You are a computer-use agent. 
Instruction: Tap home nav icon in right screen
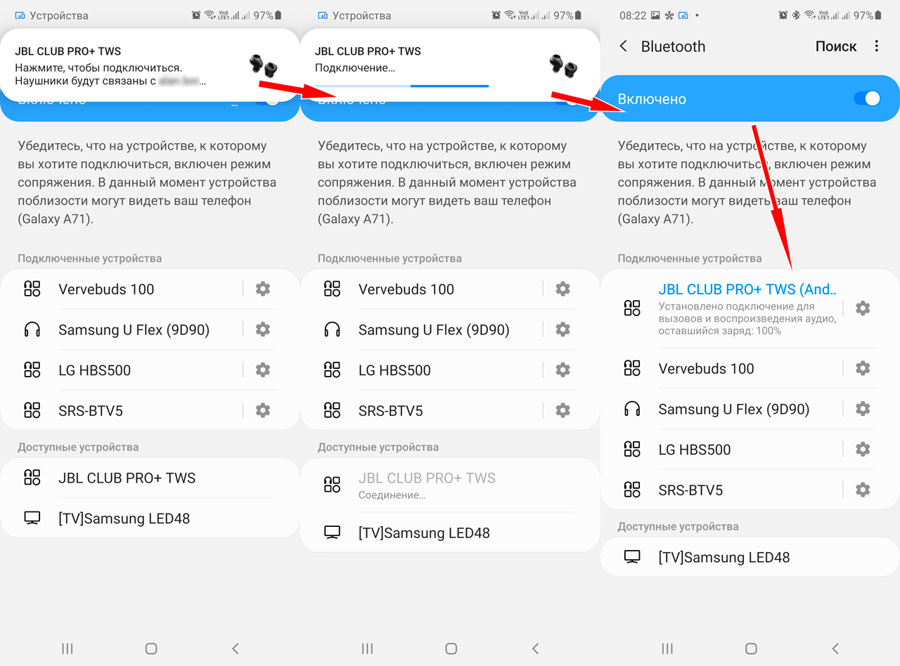(x=751, y=649)
